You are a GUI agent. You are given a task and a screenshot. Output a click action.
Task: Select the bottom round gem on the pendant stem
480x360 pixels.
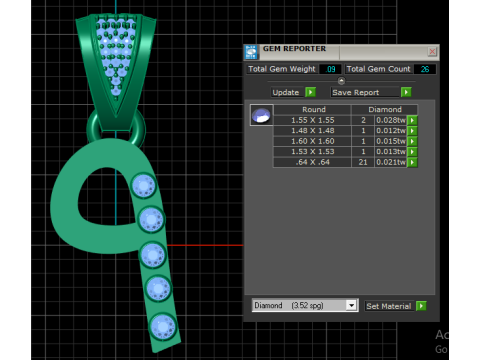tap(163, 327)
